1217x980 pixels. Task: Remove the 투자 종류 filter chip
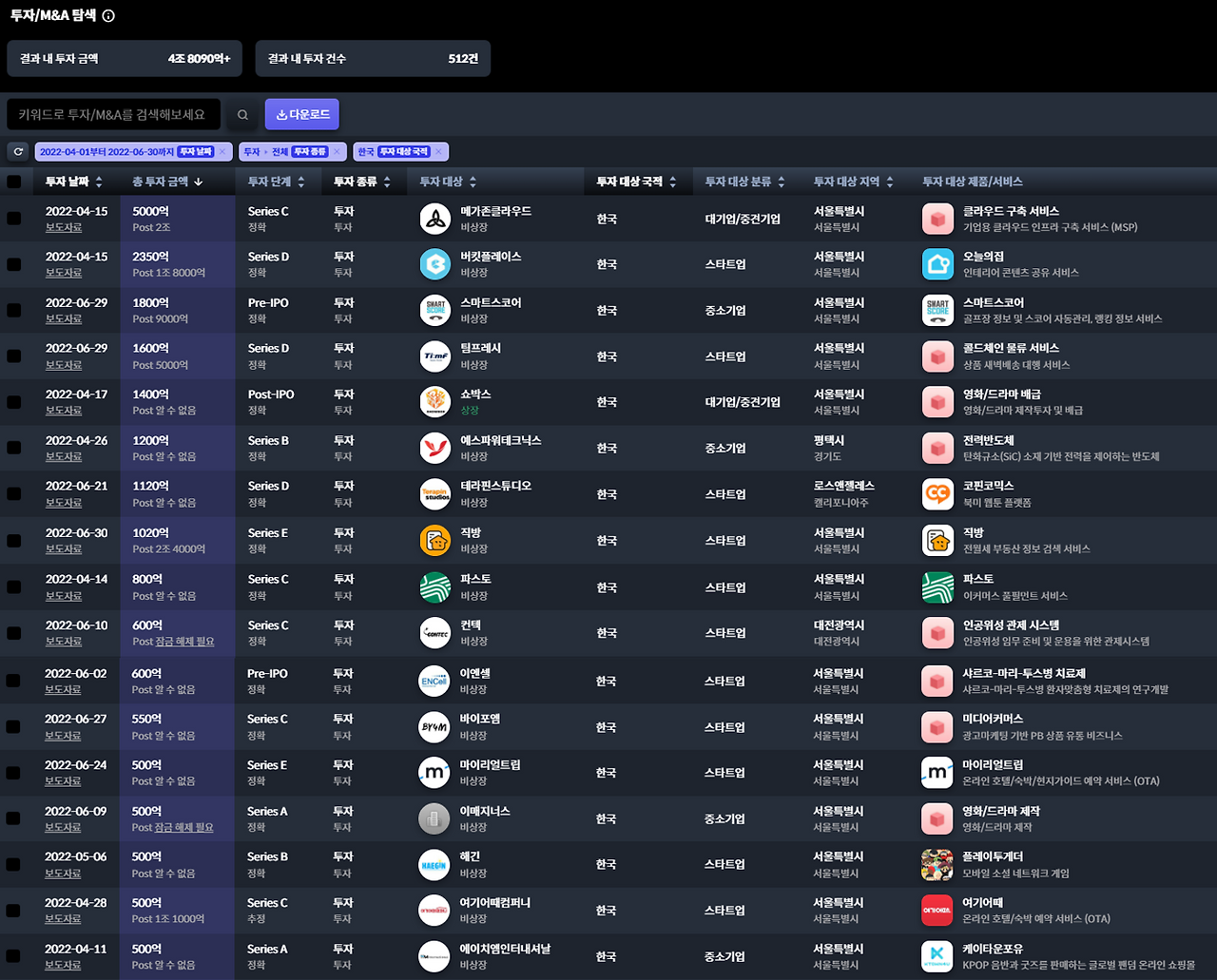click(x=337, y=152)
